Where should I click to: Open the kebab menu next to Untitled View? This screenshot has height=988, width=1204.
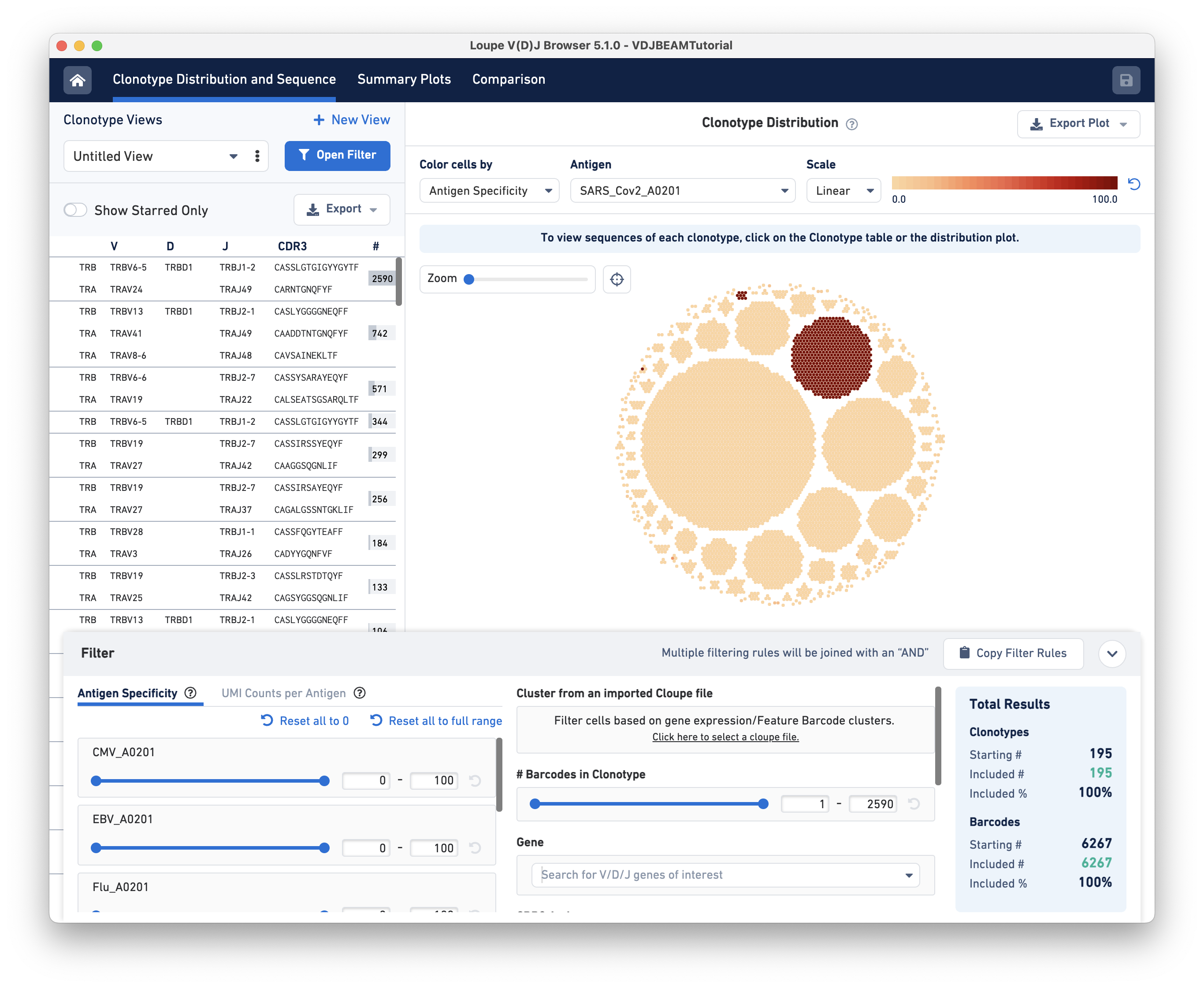point(257,156)
